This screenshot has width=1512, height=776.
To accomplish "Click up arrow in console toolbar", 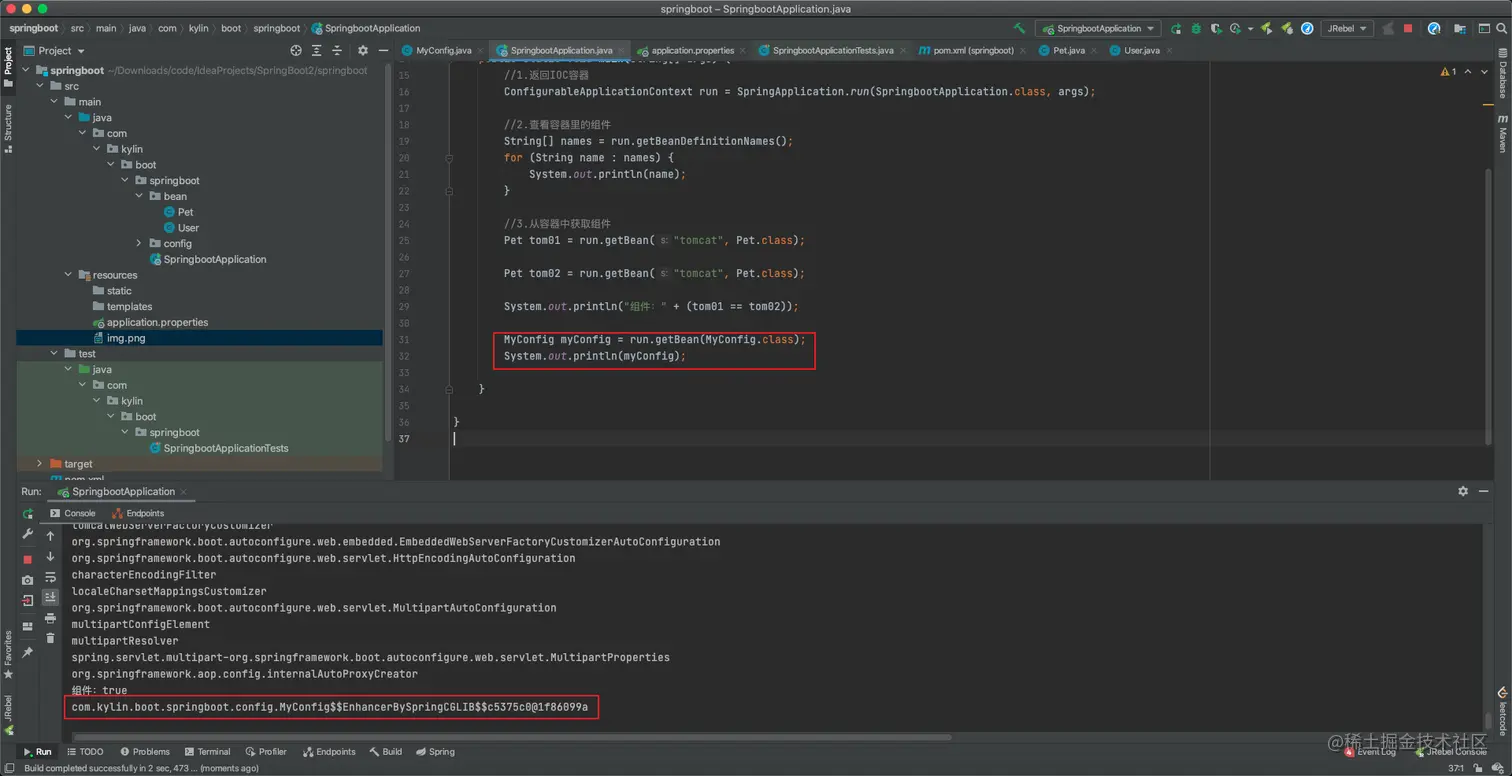I will point(50,536).
